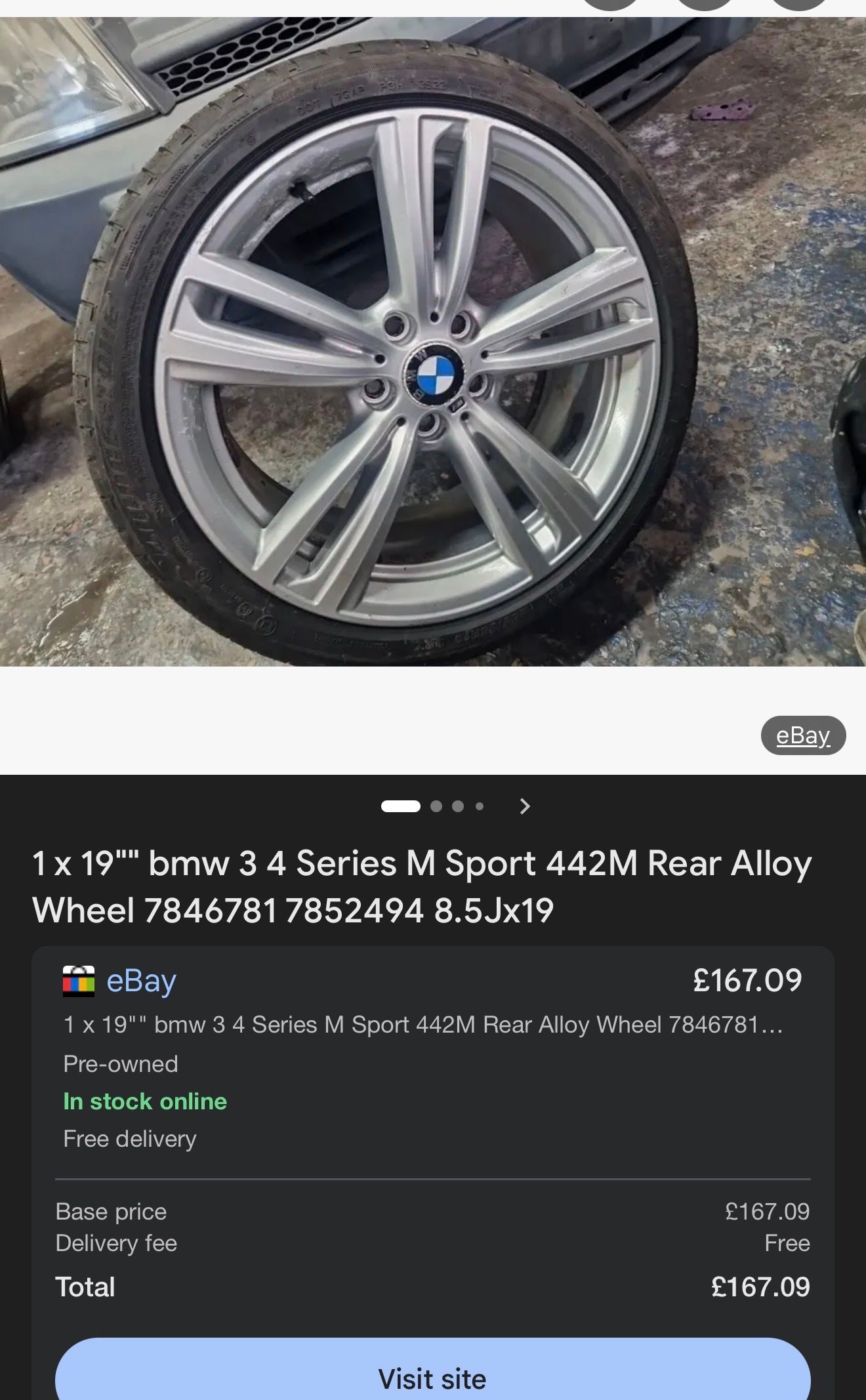Tap the eBay store logo icon
This screenshot has height=1400, width=866.
pos(79,981)
